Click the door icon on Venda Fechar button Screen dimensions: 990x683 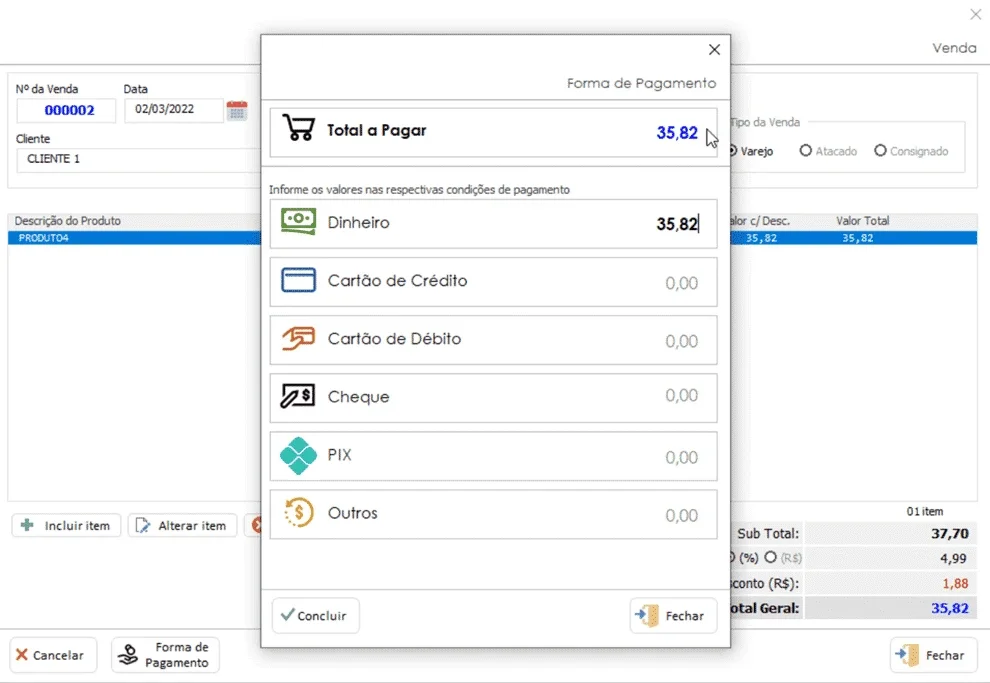tap(907, 655)
